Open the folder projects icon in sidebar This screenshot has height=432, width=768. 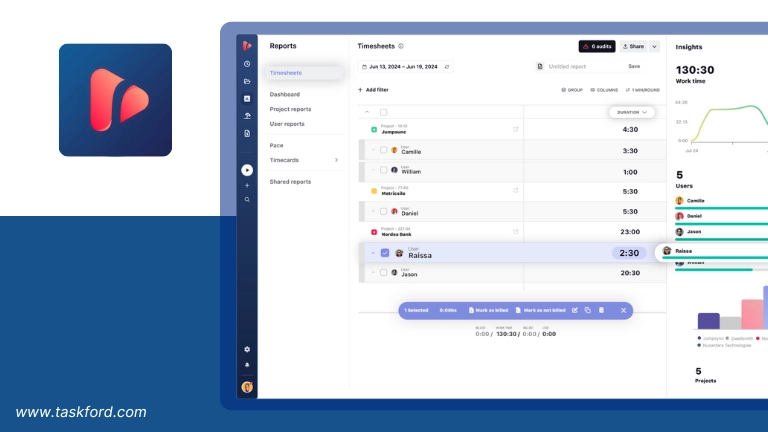pos(247,81)
